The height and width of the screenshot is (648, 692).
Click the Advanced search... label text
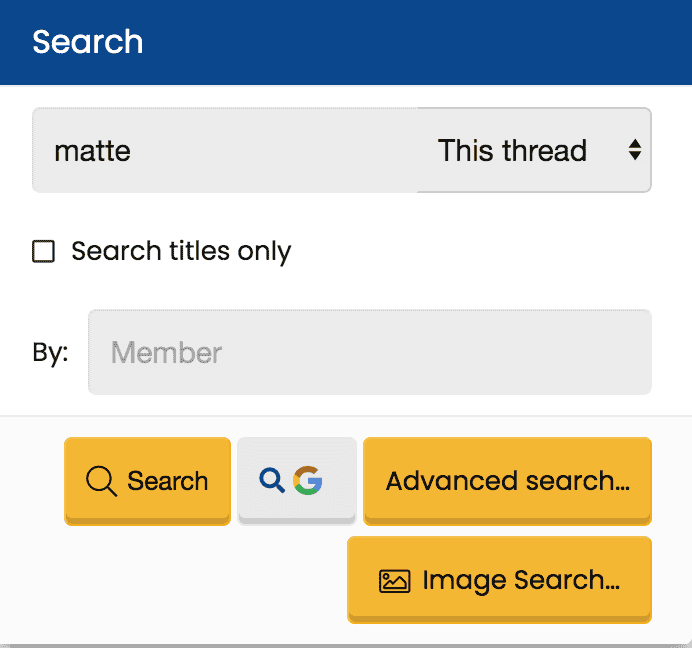[x=508, y=481]
